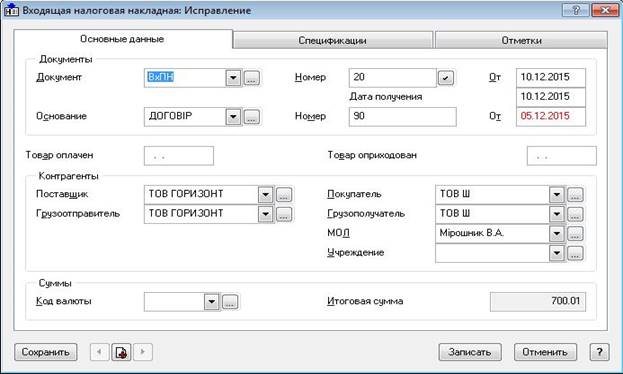Open the ellipsis lookup for МОЛ
The width and height of the screenshot is (623, 374).
575,234
